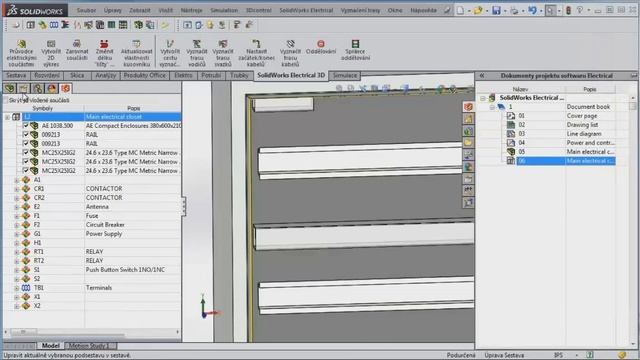Click the Print icon in title toolbar
The height and width of the screenshot is (360, 640).
point(514,10)
